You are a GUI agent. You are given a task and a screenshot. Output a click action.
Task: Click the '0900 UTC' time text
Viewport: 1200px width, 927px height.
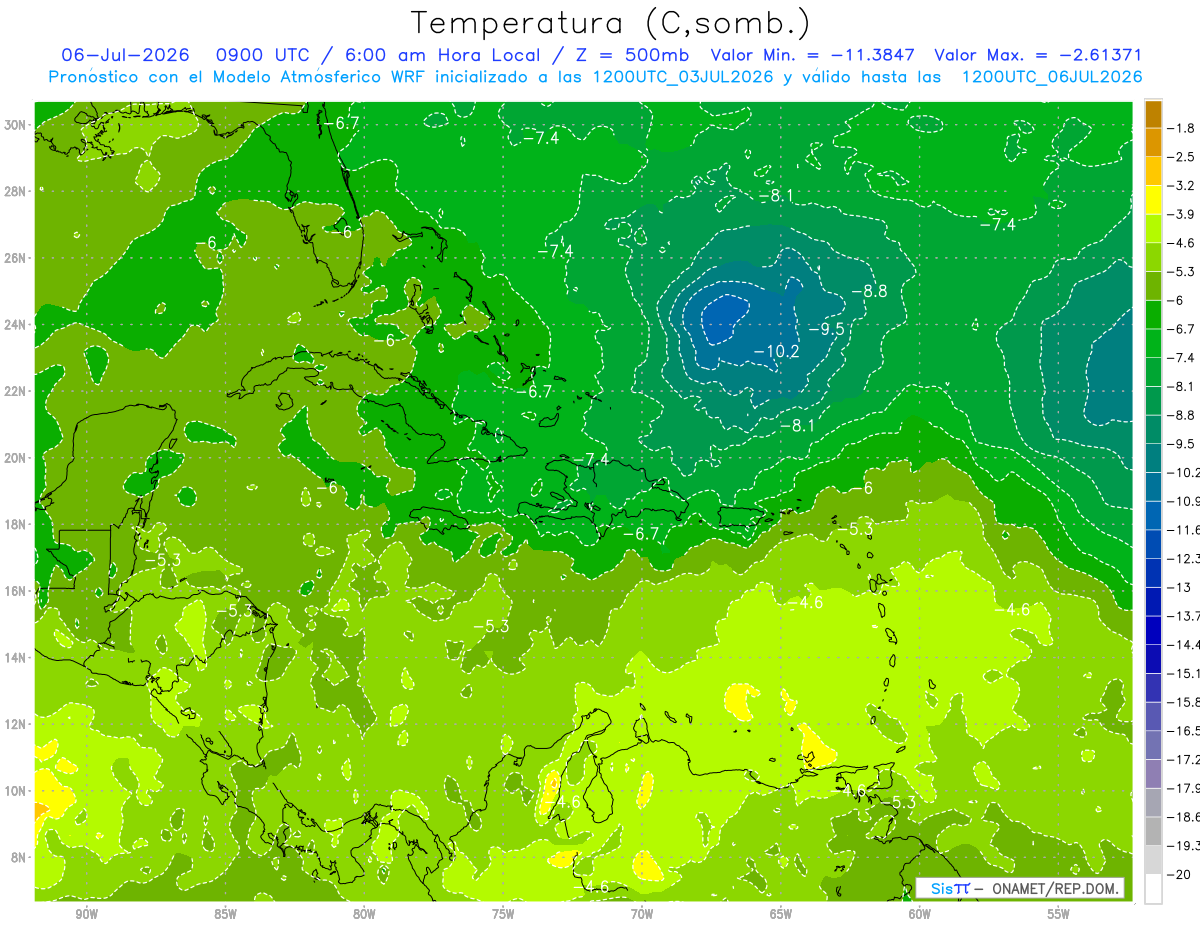click(x=263, y=55)
